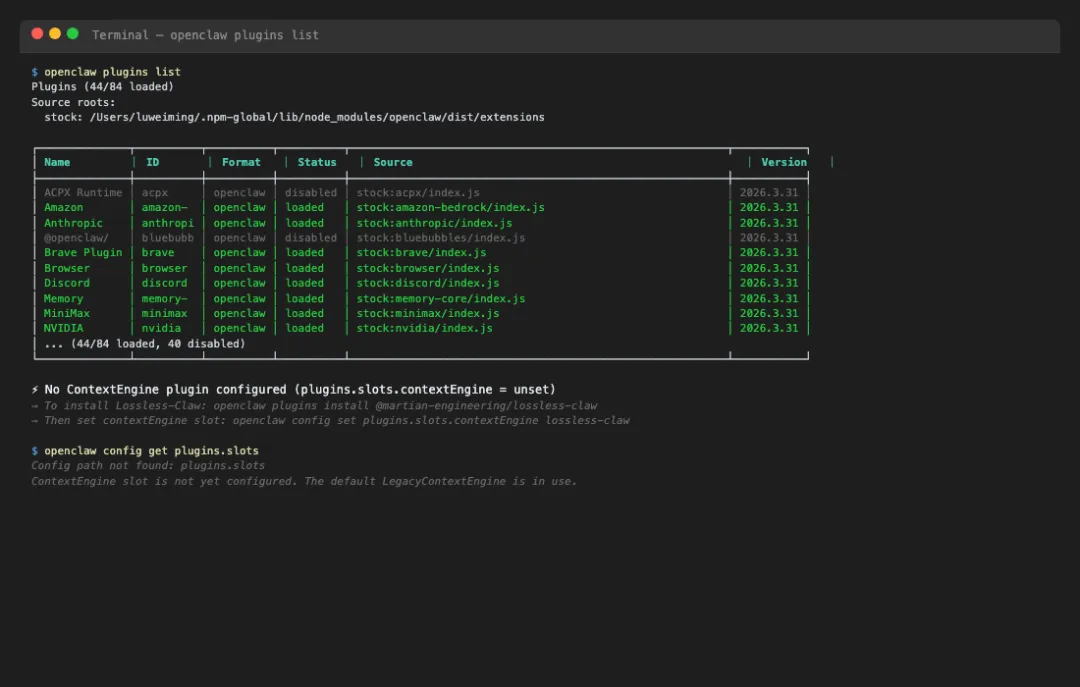The image size is (1080, 687).
Task: Click the Name column header
Action: [x=57, y=163]
